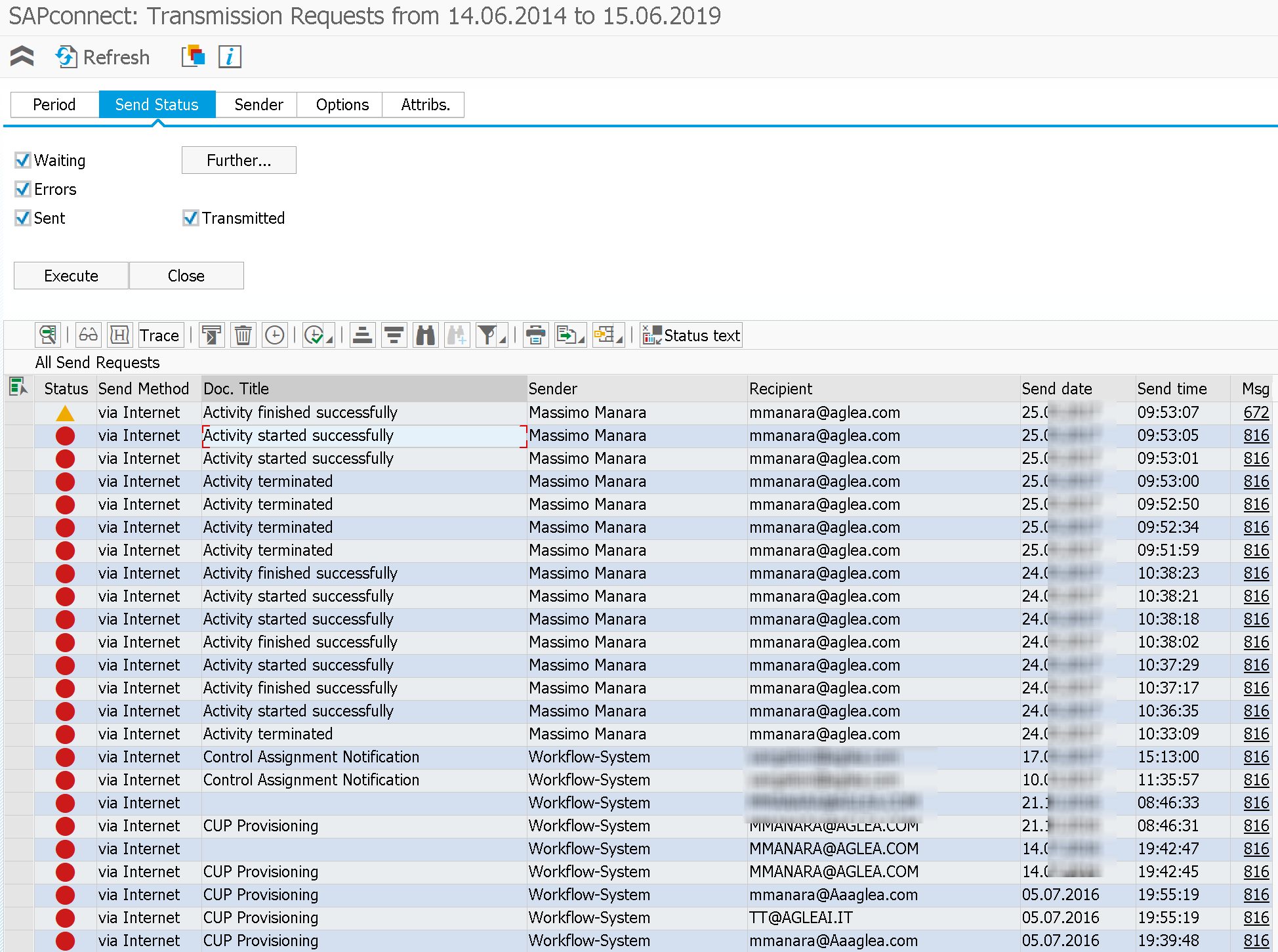This screenshot has width=1278, height=952.
Task: Open message link 816 in 09:53:05 row
Action: (x=1256, y=436)
